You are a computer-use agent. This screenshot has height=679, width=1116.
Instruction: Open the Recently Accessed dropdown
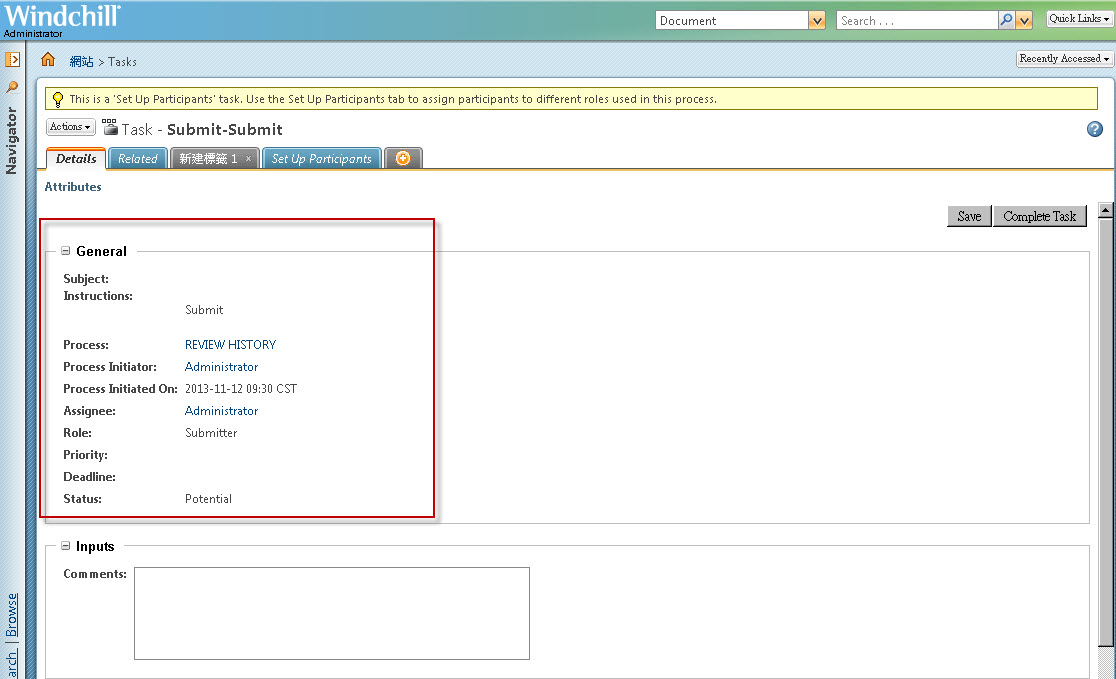(1064, 58)
